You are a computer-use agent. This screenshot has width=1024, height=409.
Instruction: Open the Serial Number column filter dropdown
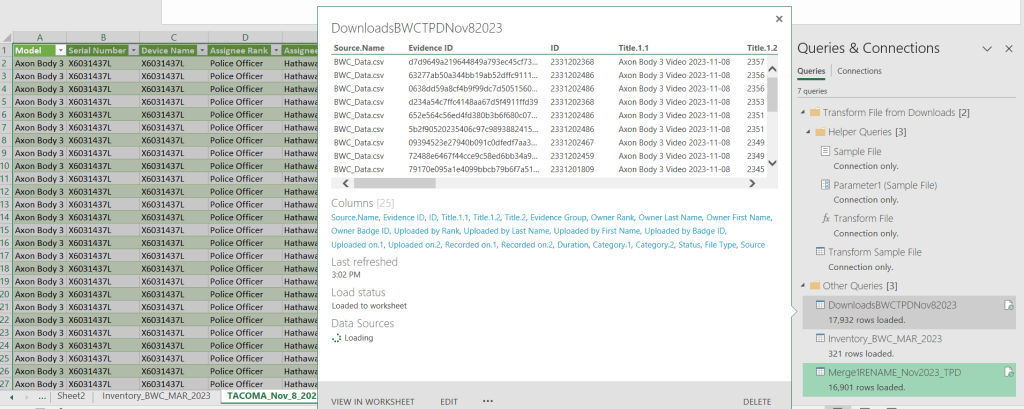[132, 49]
